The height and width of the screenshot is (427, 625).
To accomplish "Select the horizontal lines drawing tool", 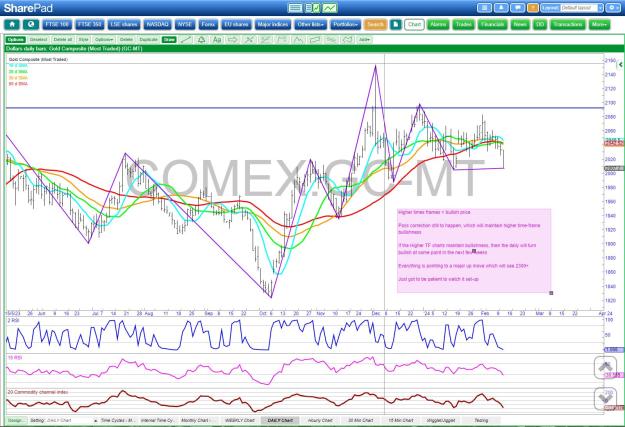I will (x=331, y=39).
